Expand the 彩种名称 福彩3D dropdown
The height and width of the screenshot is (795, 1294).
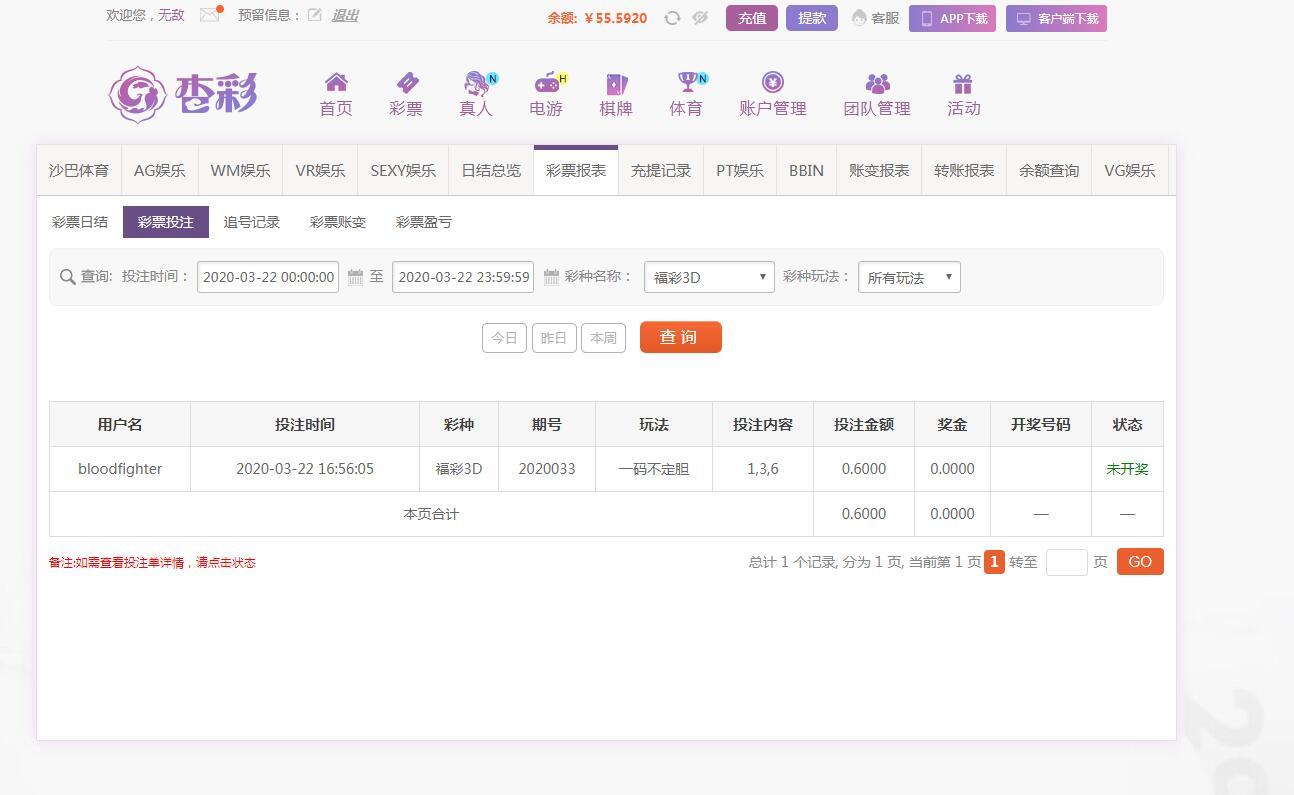709,277
